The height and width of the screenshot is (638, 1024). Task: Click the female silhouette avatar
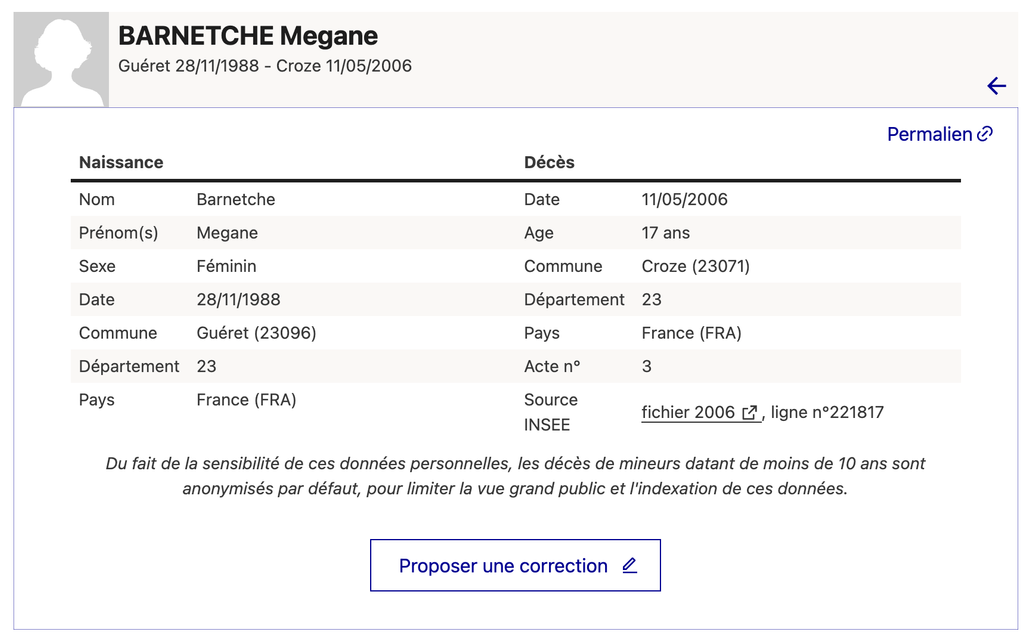(x=61, y=60)
